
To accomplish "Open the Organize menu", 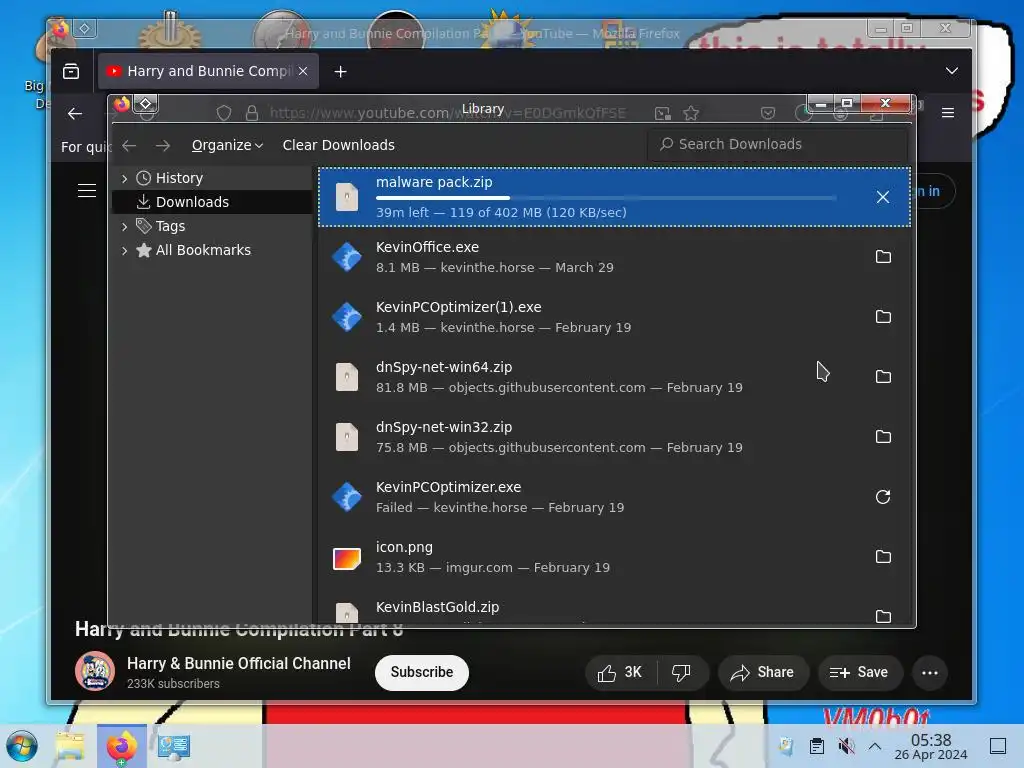I will (227, 145).
